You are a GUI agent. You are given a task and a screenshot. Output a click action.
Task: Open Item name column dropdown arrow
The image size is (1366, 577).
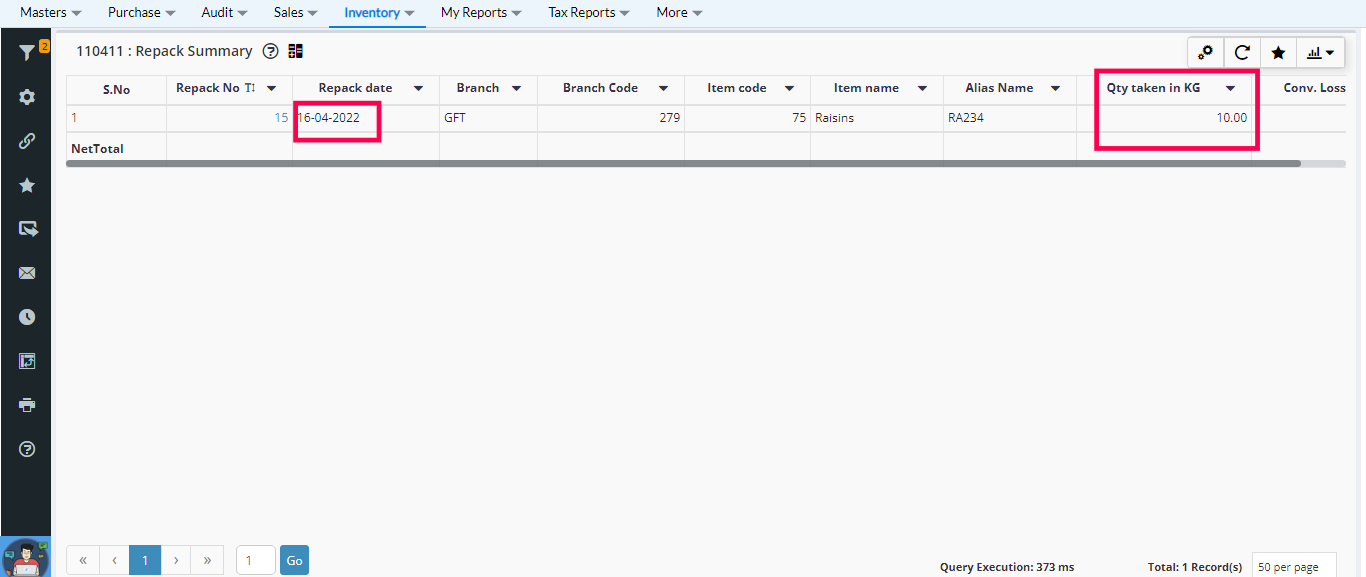tap(922, 89)
